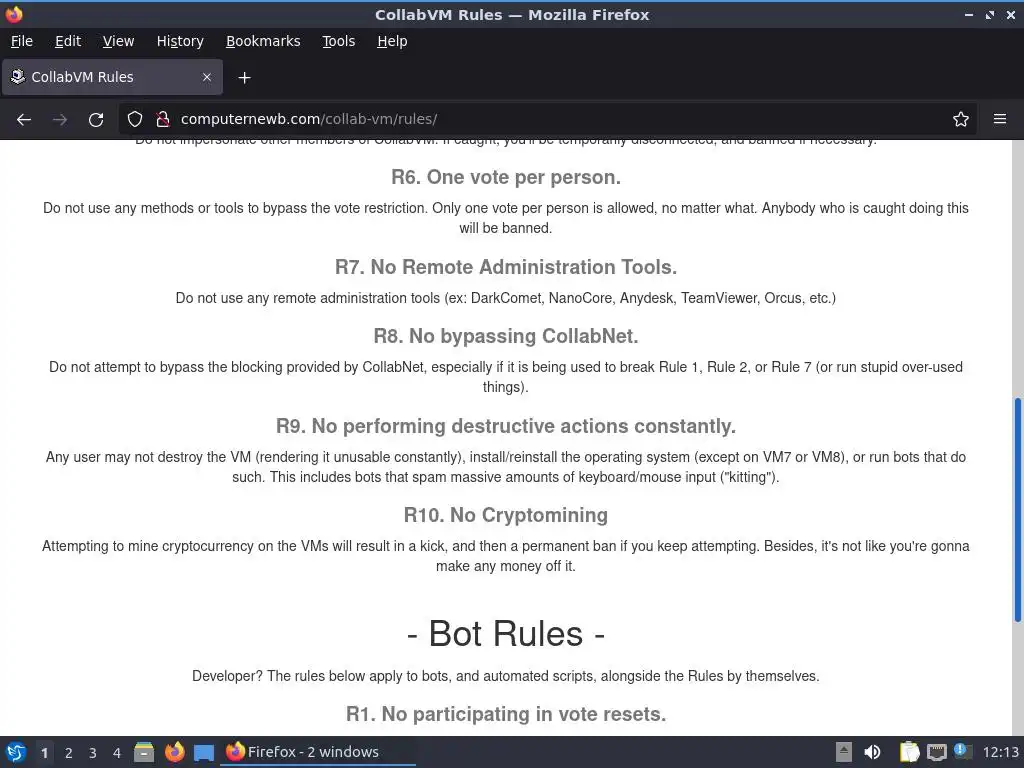Click the '- Bot Rules -' section title
Viewport: 1024px width, 768px height.
506,633
